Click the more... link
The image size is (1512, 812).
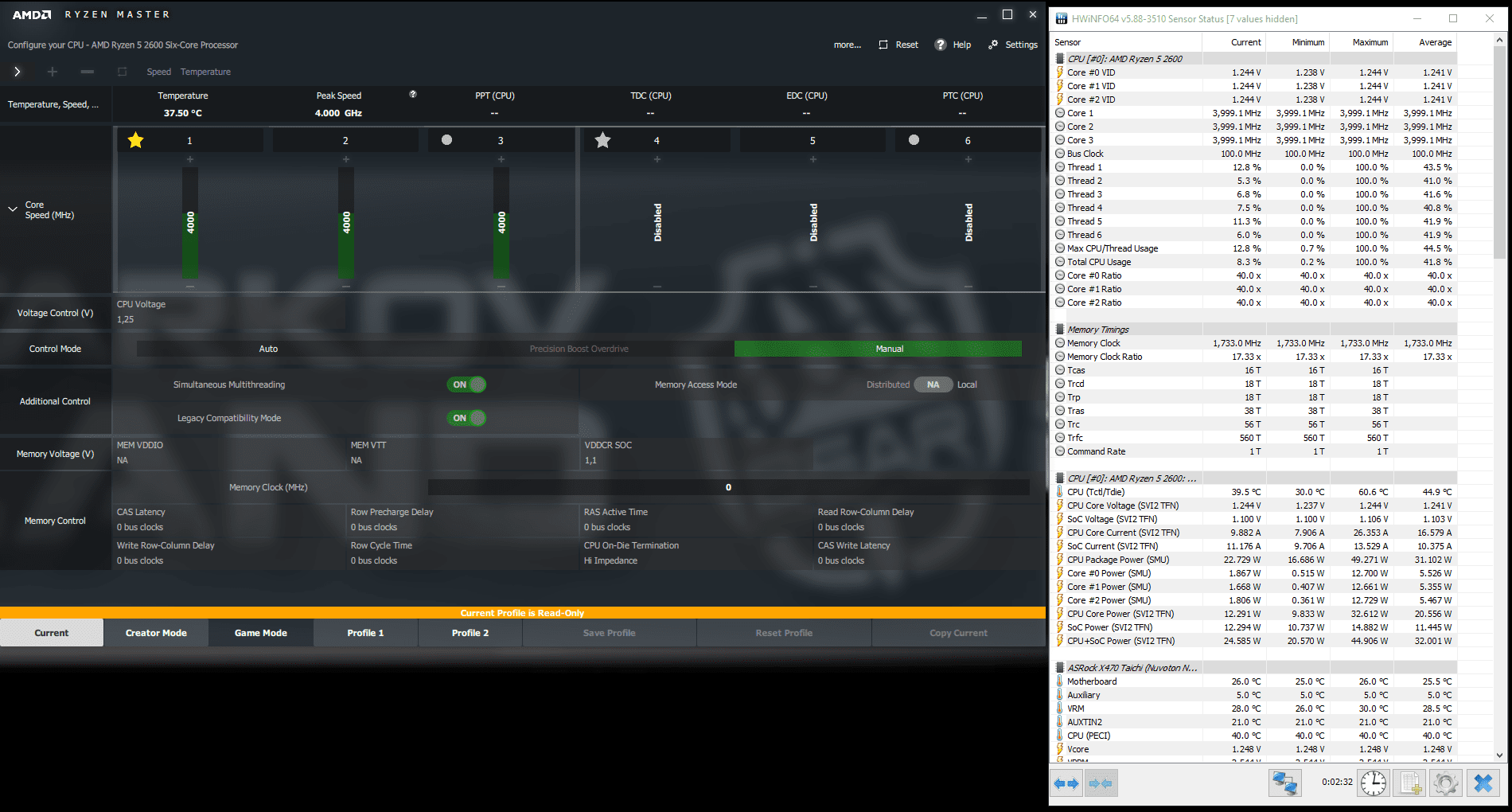[x=848, y=45]
